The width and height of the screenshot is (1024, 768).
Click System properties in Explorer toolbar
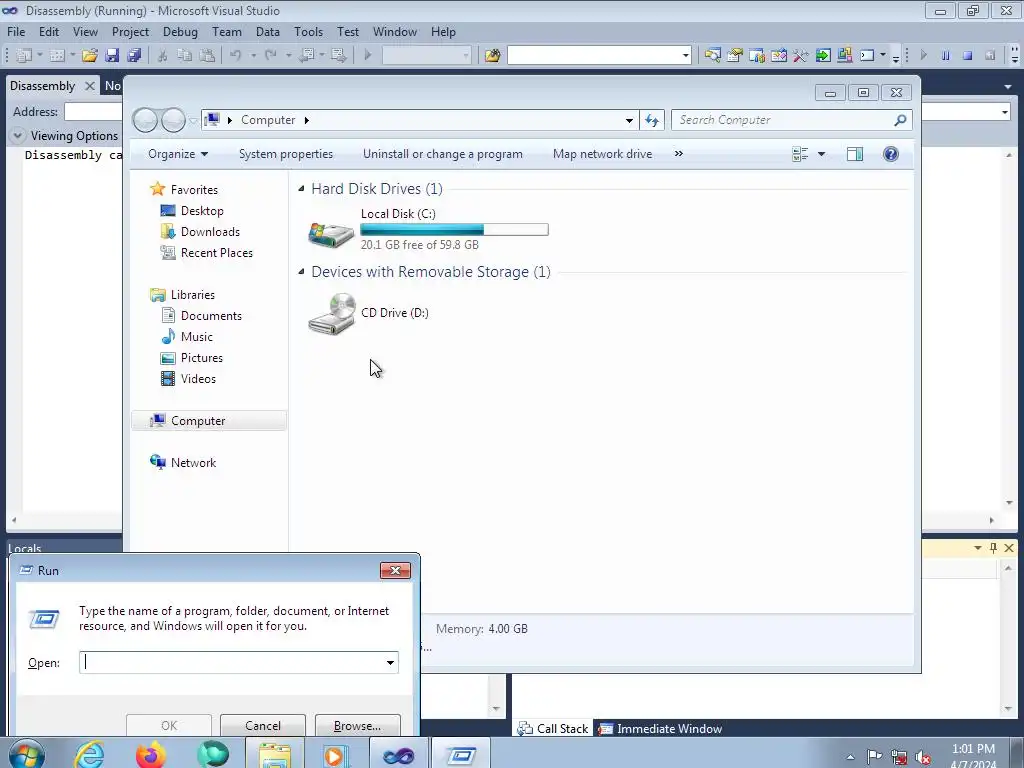[286, 154]
